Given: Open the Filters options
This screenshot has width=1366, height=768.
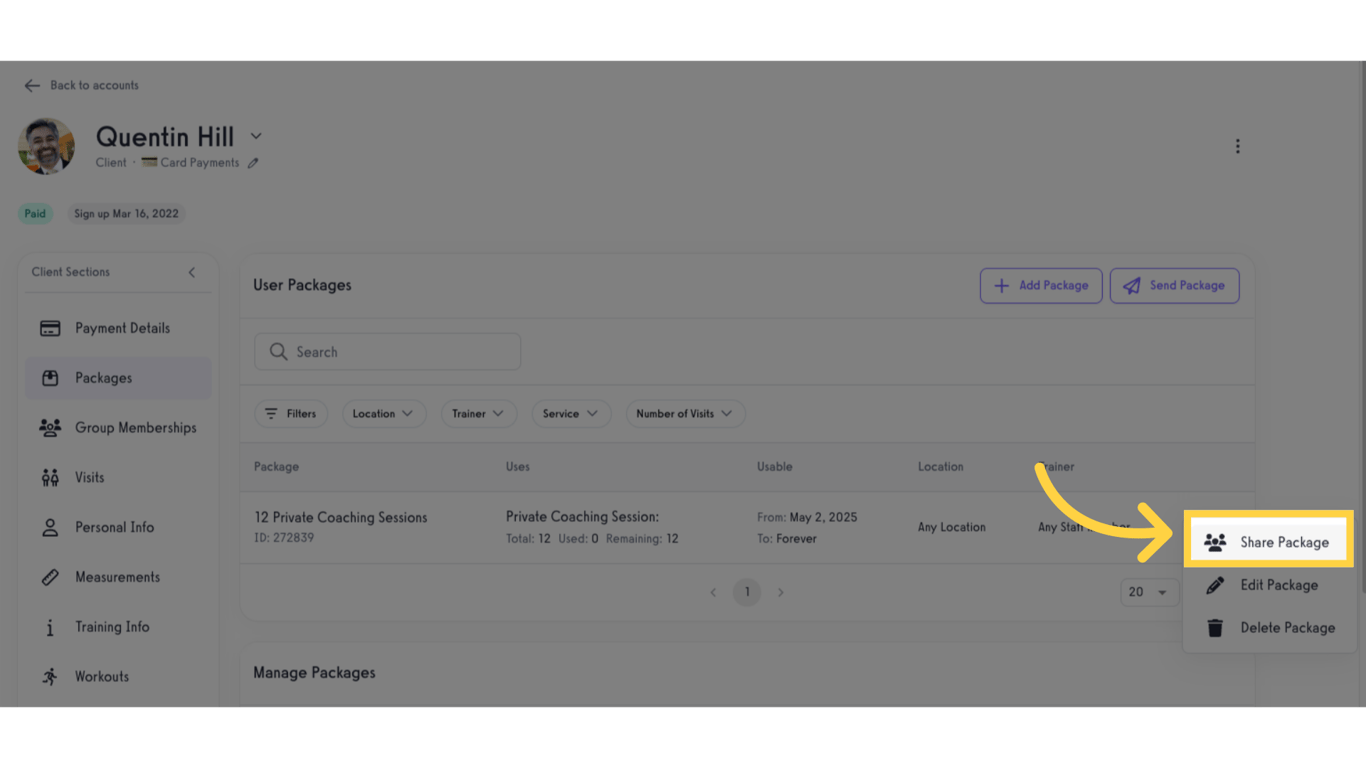Looking at the screenshot, I should 291,413.
